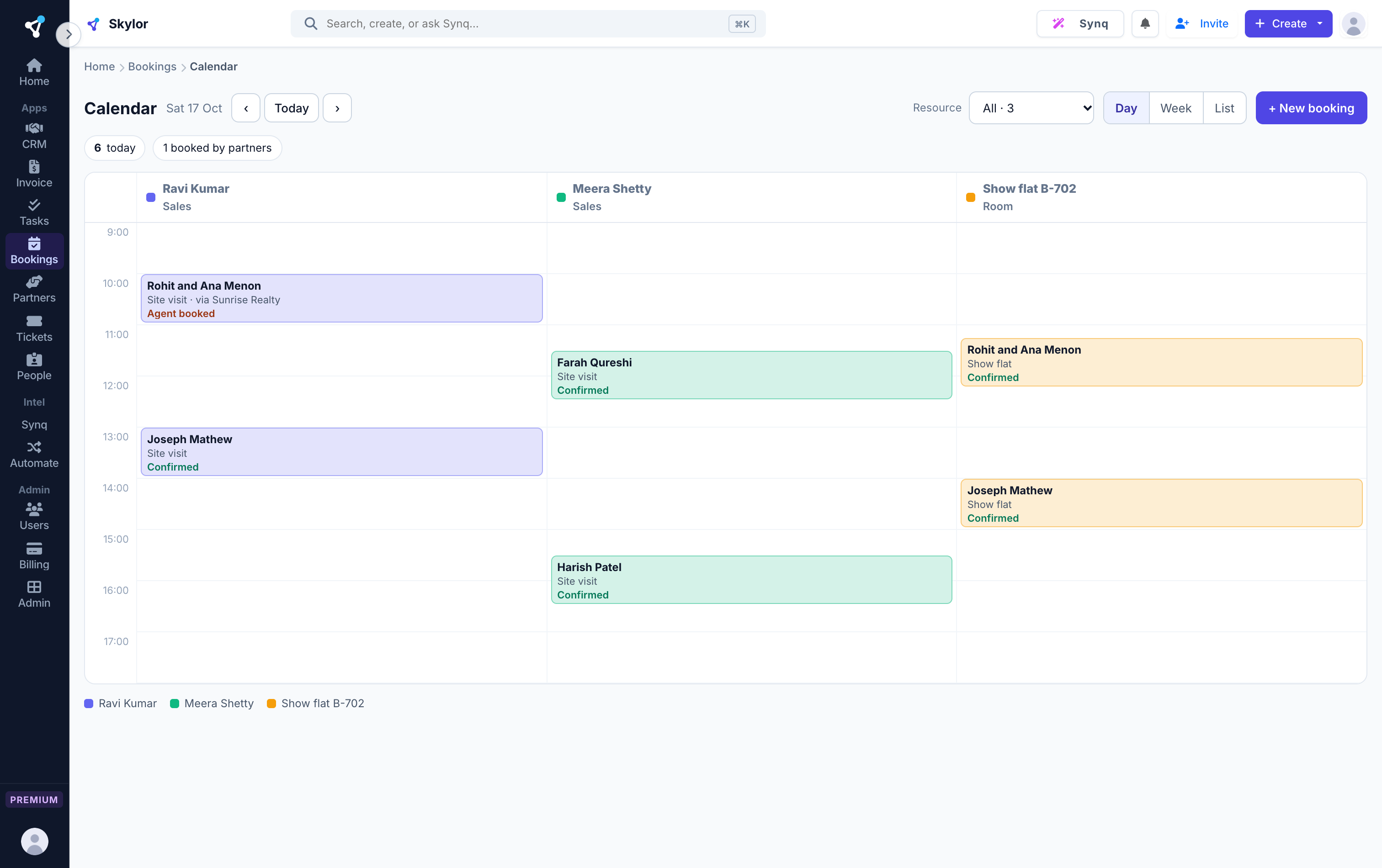Open Farah Qureshi site visit booking

coord(751,375)
